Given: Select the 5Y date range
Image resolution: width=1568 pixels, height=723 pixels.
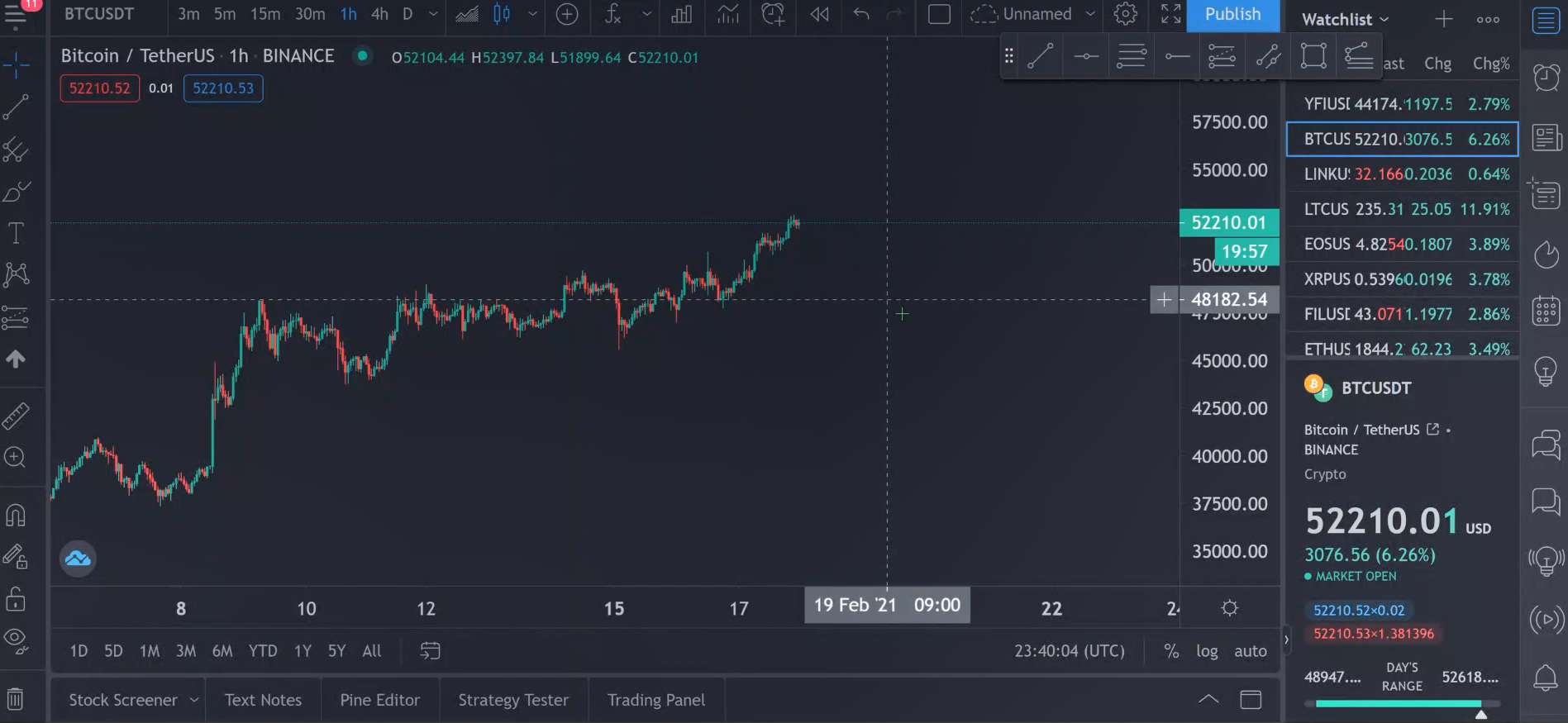Looking at the screenshot, I should click(x=336, y=651).
